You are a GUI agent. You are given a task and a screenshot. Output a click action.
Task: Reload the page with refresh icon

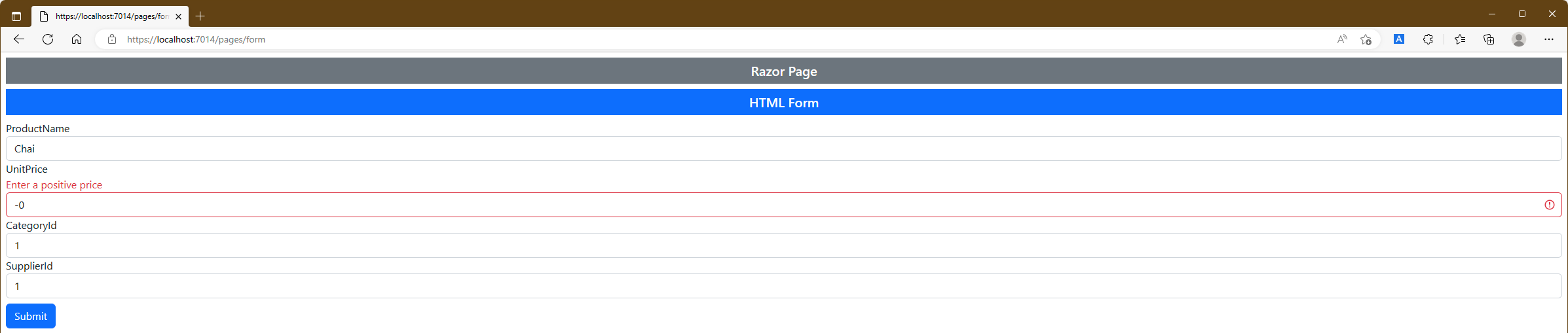[48, 39]
